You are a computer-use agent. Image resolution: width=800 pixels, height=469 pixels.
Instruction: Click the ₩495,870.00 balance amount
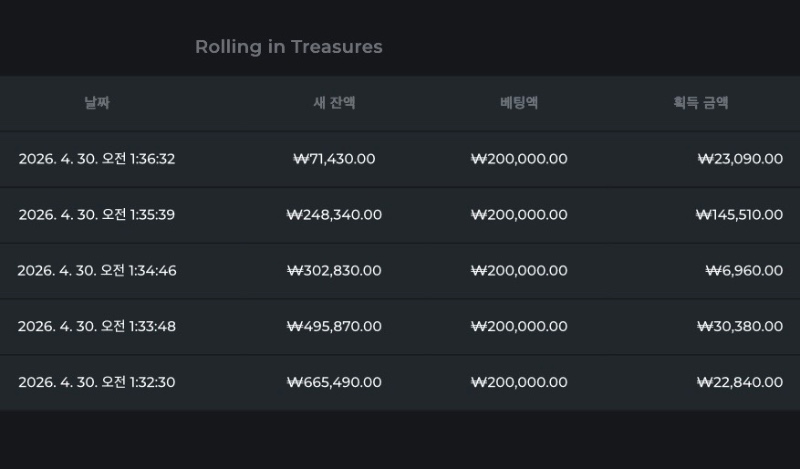[334, 326]
